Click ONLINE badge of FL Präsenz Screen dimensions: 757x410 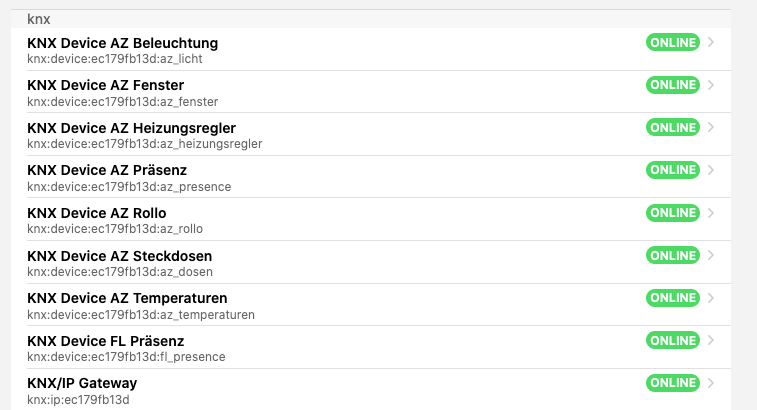click(673, 341)
